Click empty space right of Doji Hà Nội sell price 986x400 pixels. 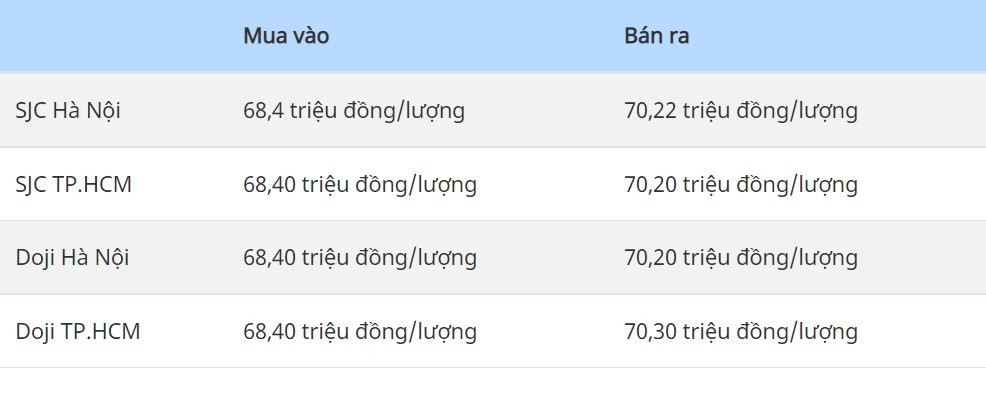click(925, 258)
